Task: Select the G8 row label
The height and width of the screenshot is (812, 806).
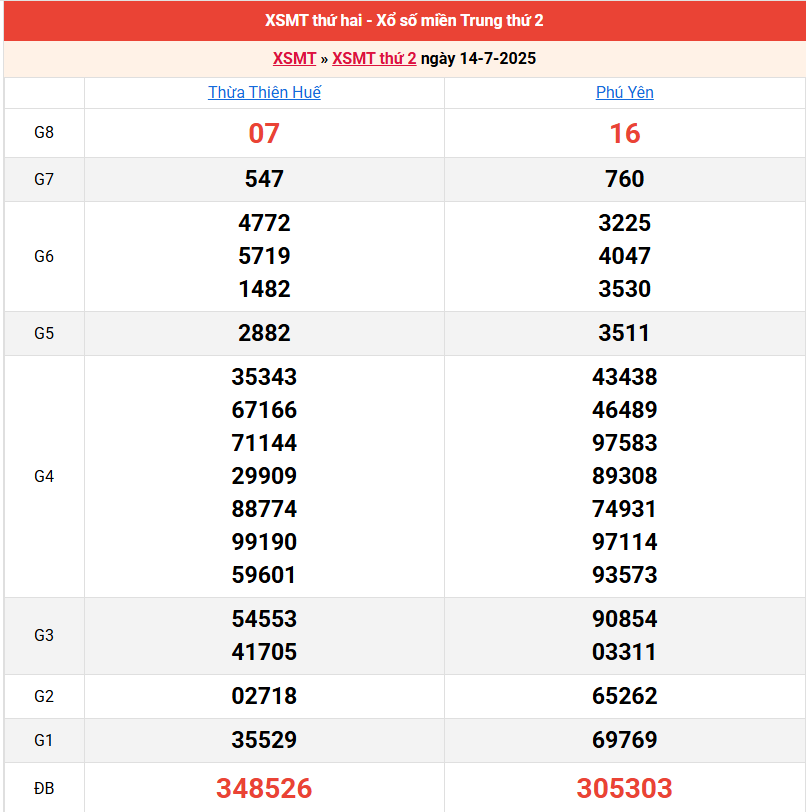Action: point(44,133)
